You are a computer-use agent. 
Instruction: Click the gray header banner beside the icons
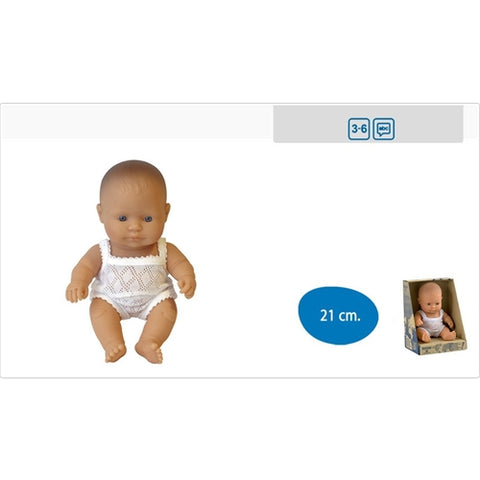click(368, 124)
